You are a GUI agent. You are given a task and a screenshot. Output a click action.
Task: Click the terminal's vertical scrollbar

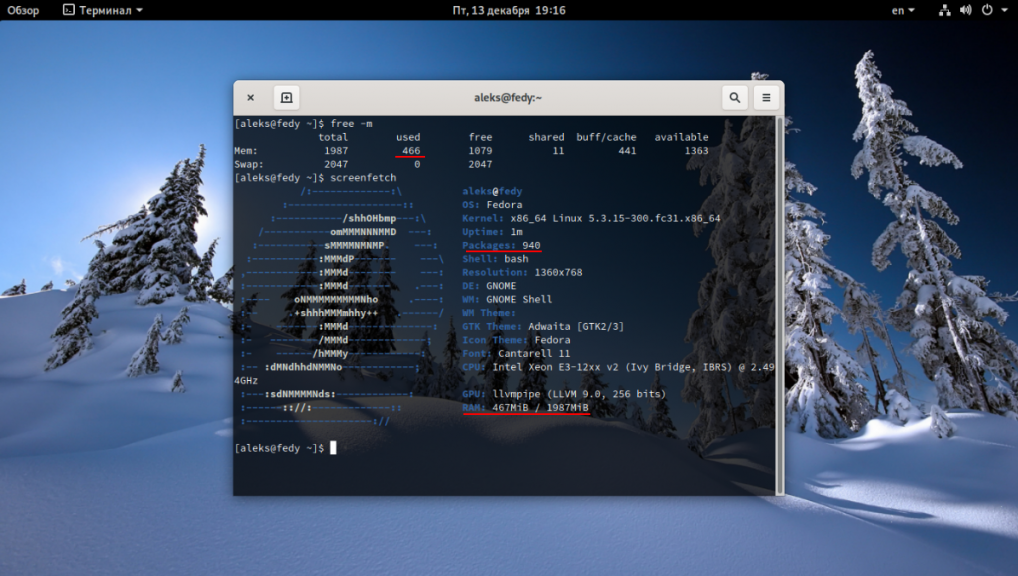tap(780, 300)
